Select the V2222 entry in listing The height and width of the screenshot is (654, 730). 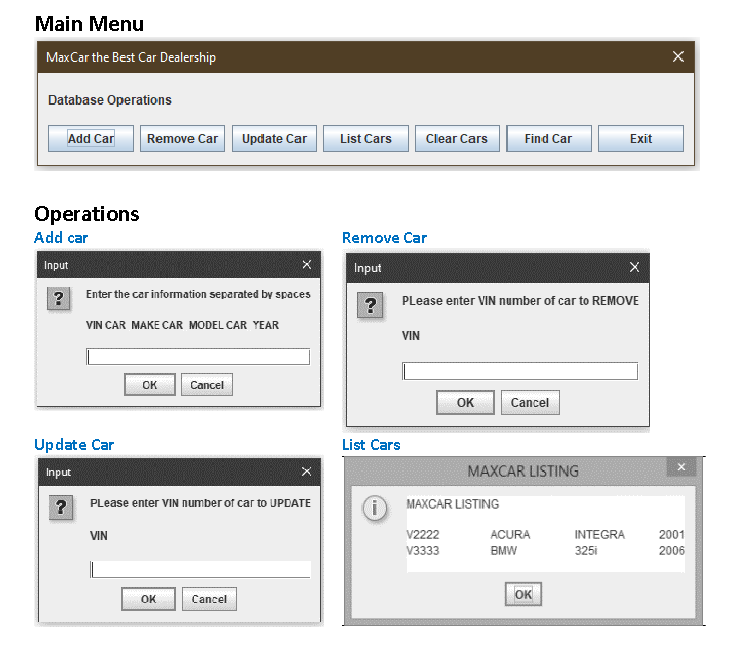423,534
